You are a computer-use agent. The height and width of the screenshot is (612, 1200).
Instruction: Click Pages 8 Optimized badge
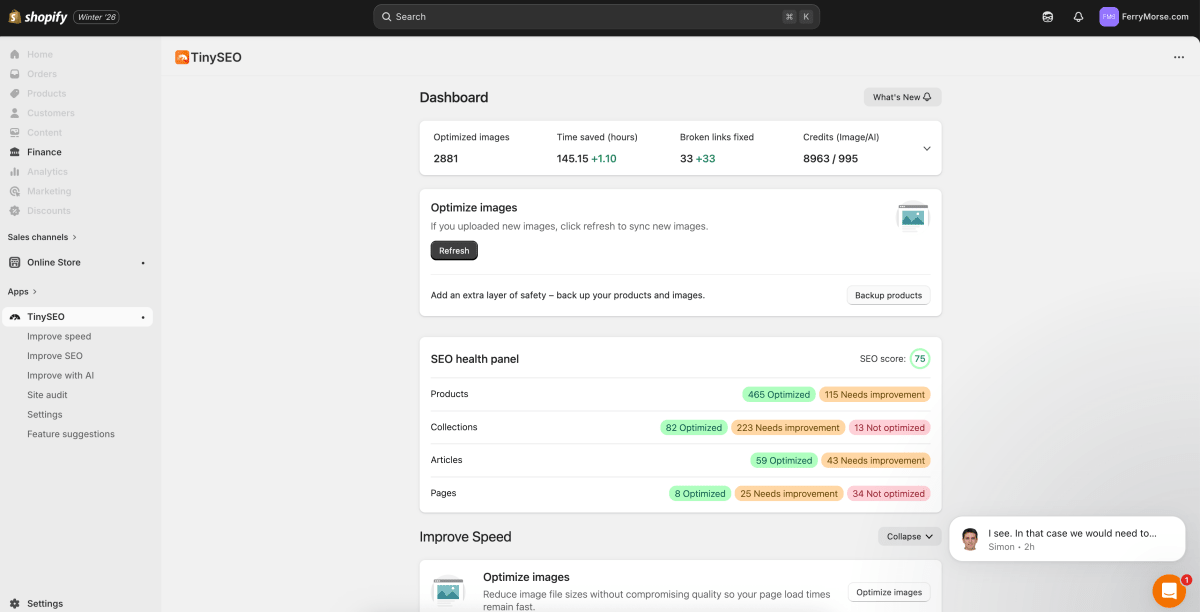[700, 493]
